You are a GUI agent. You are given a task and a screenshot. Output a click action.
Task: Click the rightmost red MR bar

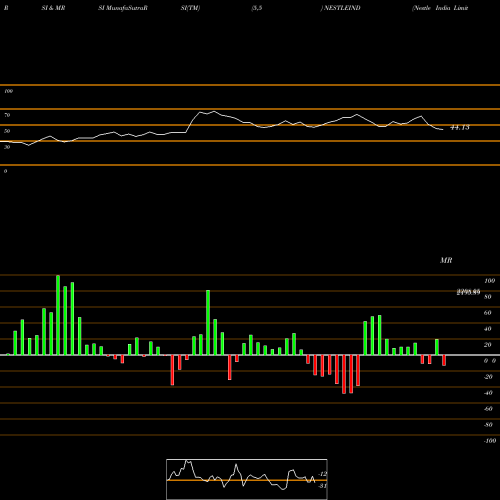tap(444, 360)
